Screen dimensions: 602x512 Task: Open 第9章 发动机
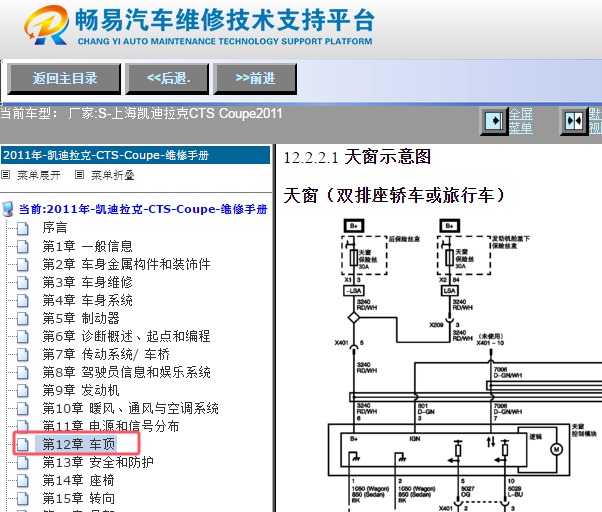(x=81, y=390)
